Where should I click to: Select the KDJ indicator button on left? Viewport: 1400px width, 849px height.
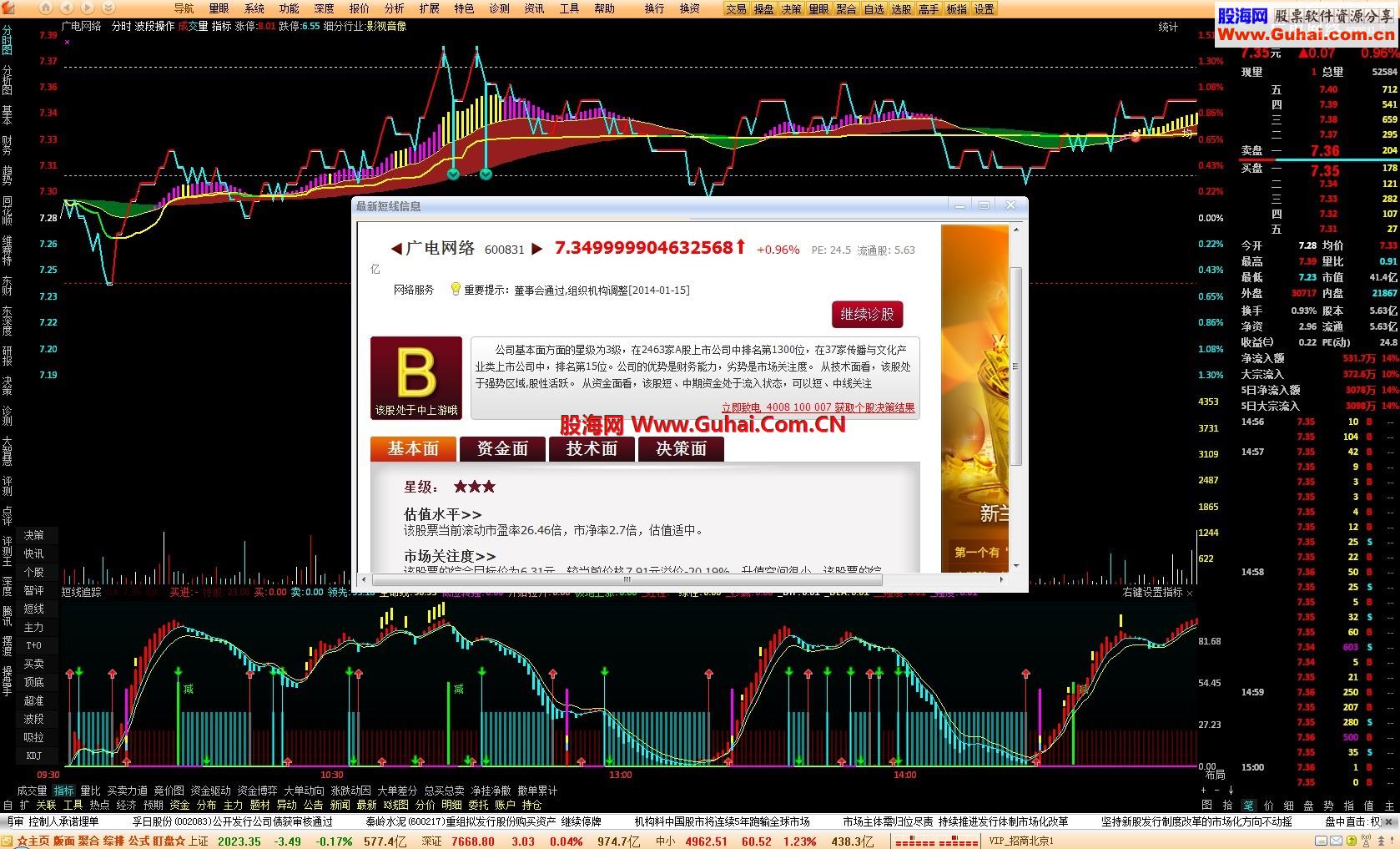pyautogui.click(x=33, y=756)
